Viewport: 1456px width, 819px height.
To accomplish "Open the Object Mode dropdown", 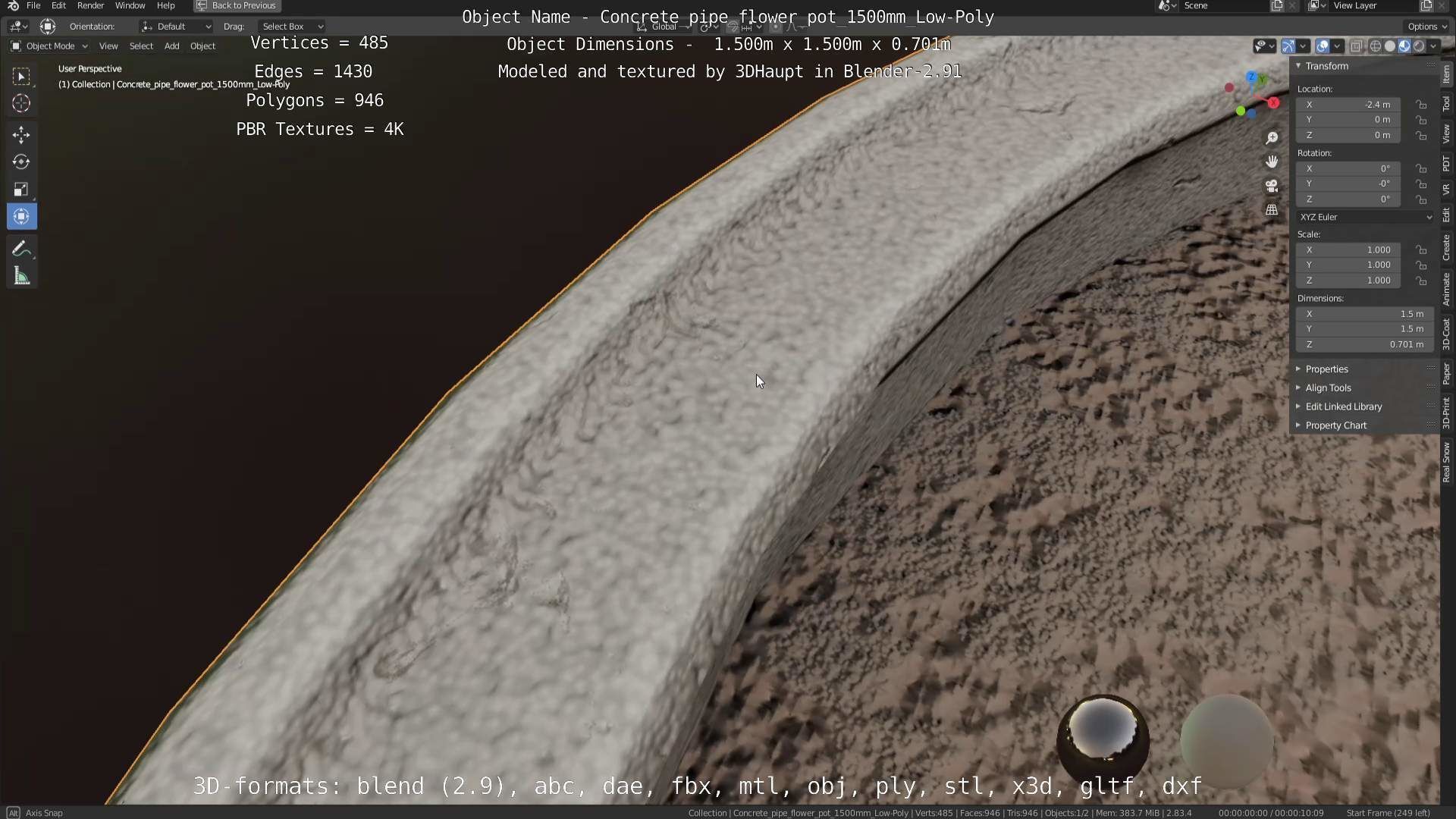I will pyautogui.click(x=49, y=46).
